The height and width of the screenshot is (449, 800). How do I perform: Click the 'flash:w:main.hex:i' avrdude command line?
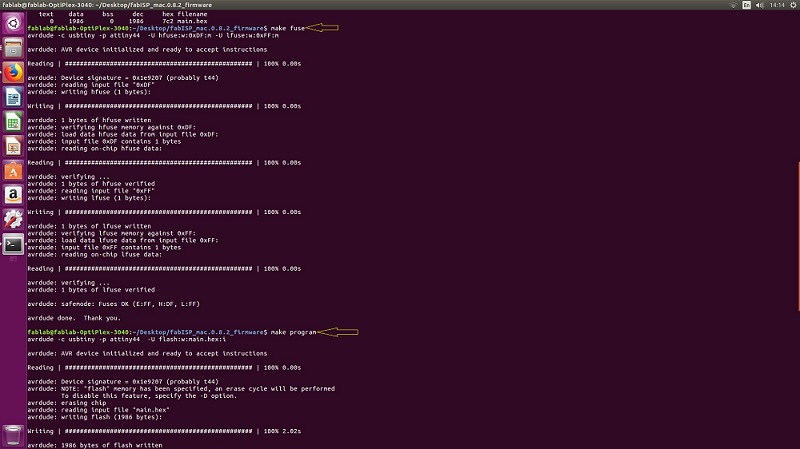127,339
